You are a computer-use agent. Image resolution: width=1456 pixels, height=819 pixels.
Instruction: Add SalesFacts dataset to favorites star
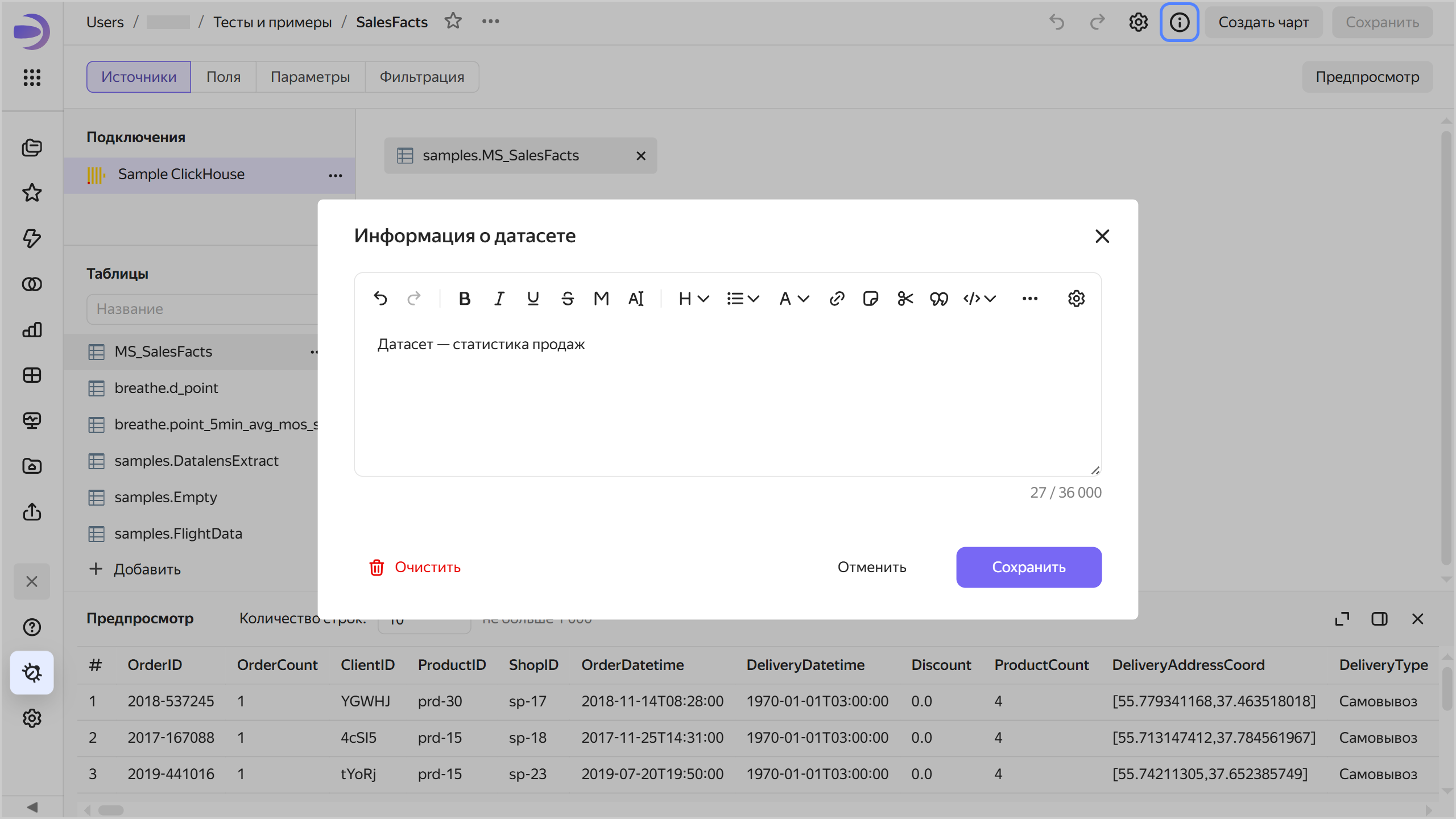point(453,22)
